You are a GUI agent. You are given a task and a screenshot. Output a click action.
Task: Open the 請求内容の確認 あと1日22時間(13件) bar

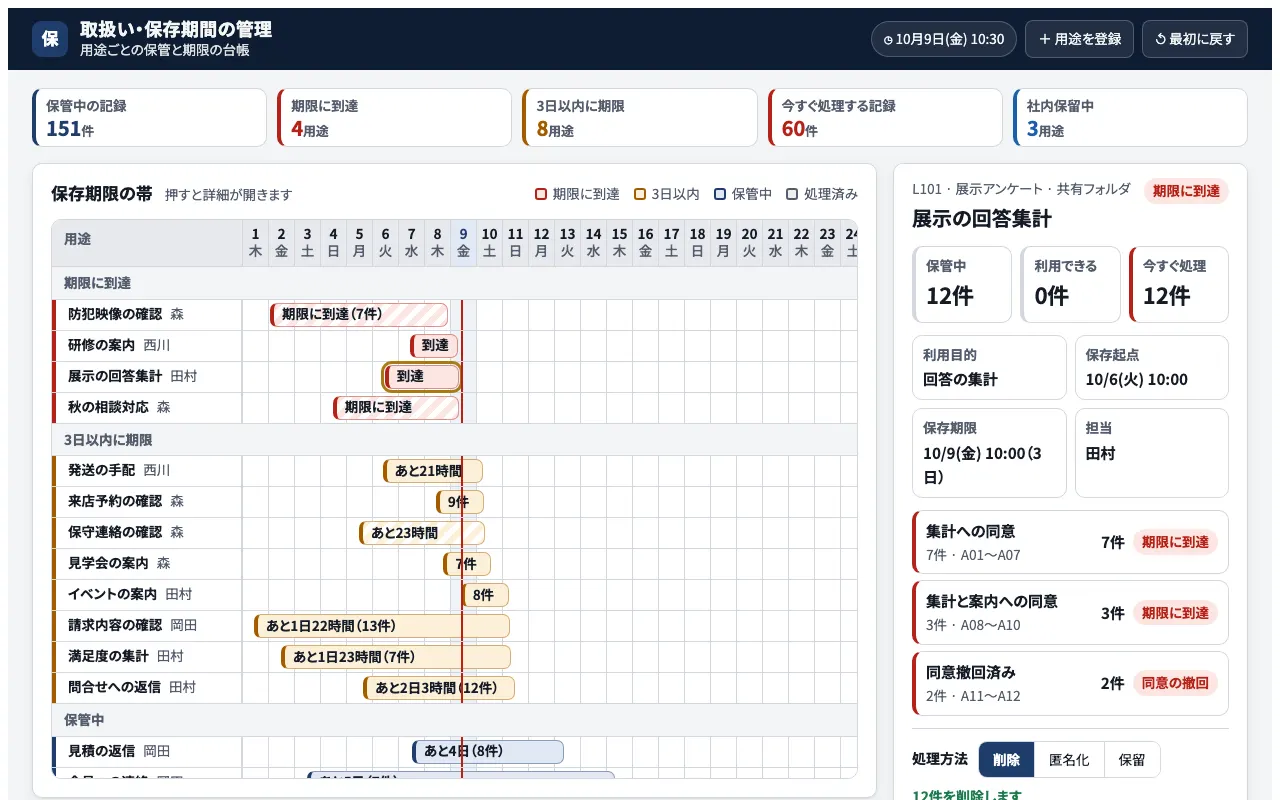(382, 626)
